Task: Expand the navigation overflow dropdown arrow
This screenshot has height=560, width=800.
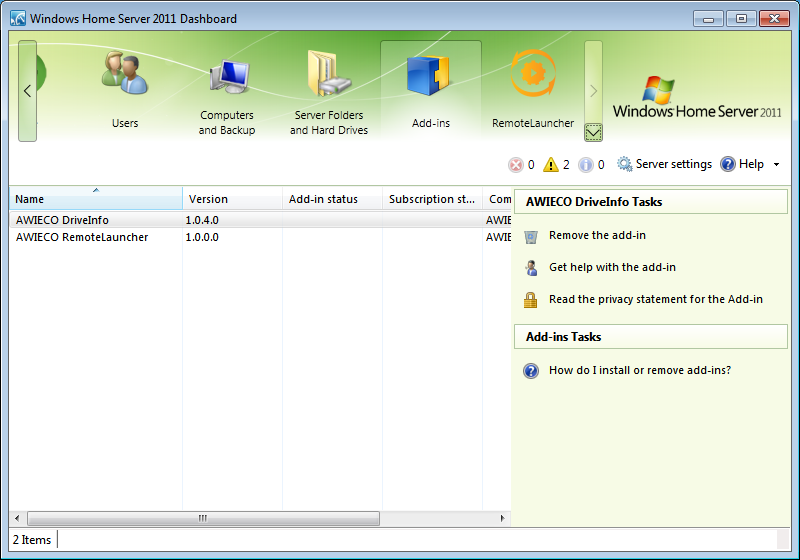Action: (x=593, y=133)
